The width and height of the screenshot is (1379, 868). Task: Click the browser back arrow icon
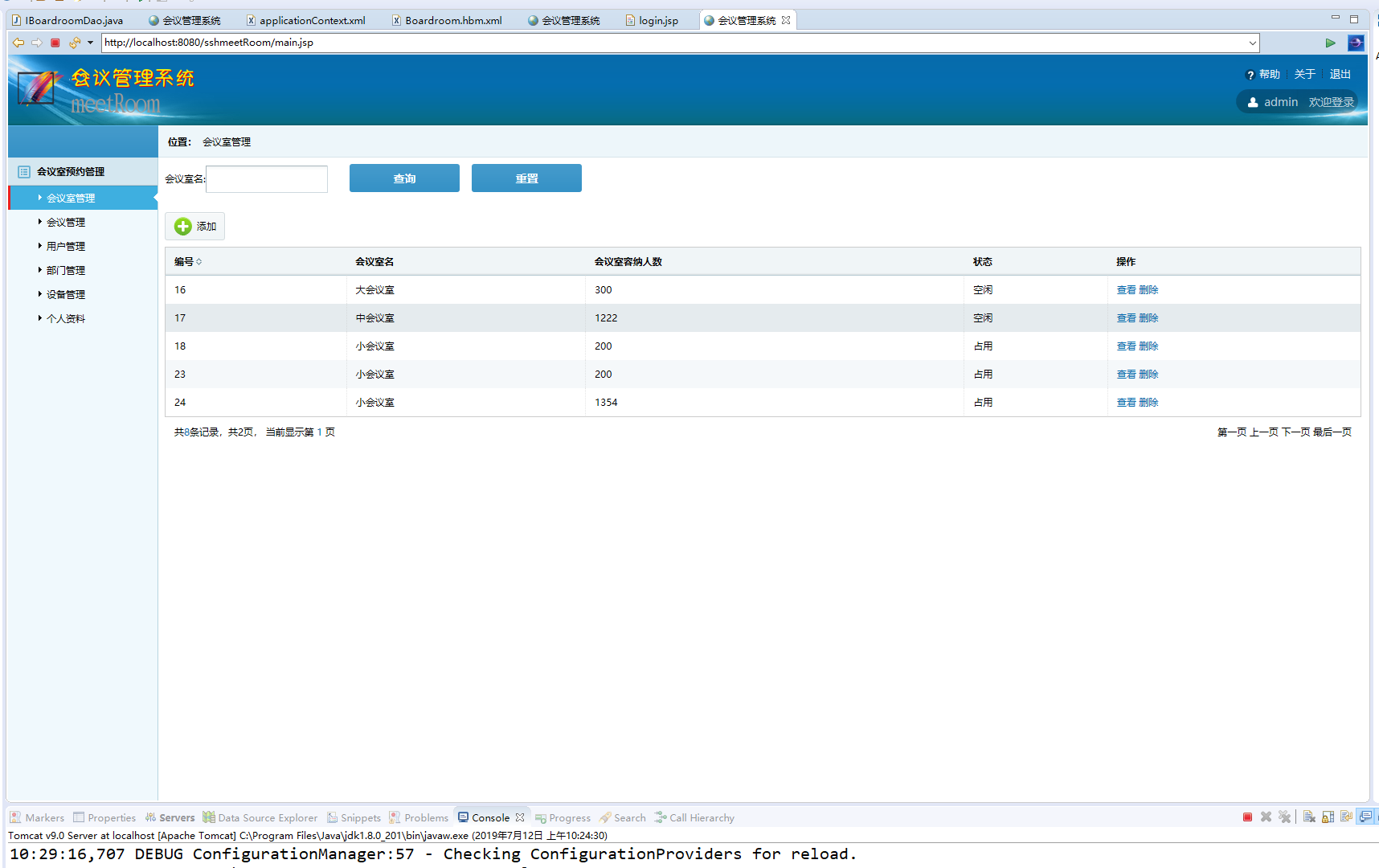pyautogui.click(x=18, y=43)
